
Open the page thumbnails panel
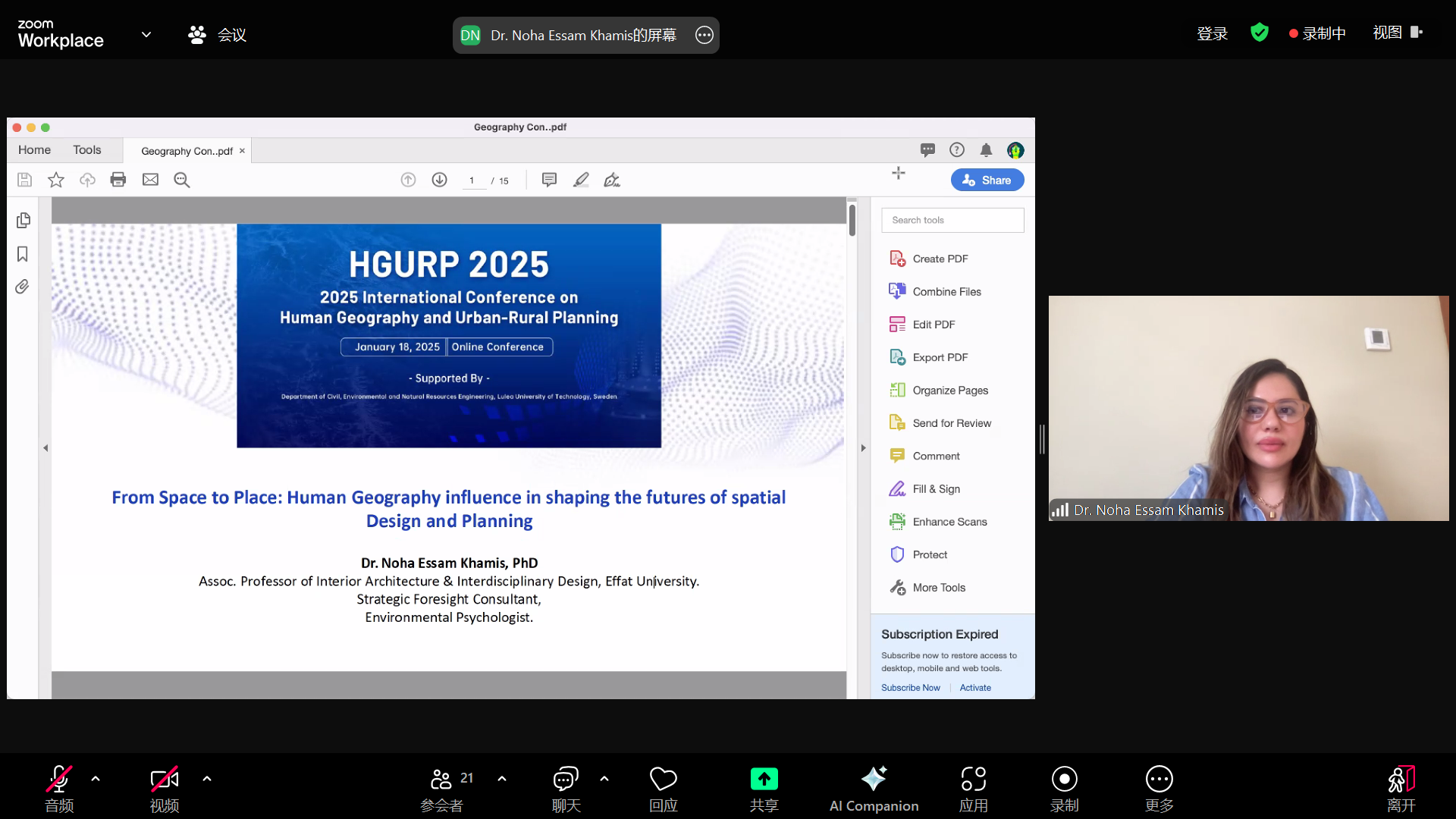(23, 220)
